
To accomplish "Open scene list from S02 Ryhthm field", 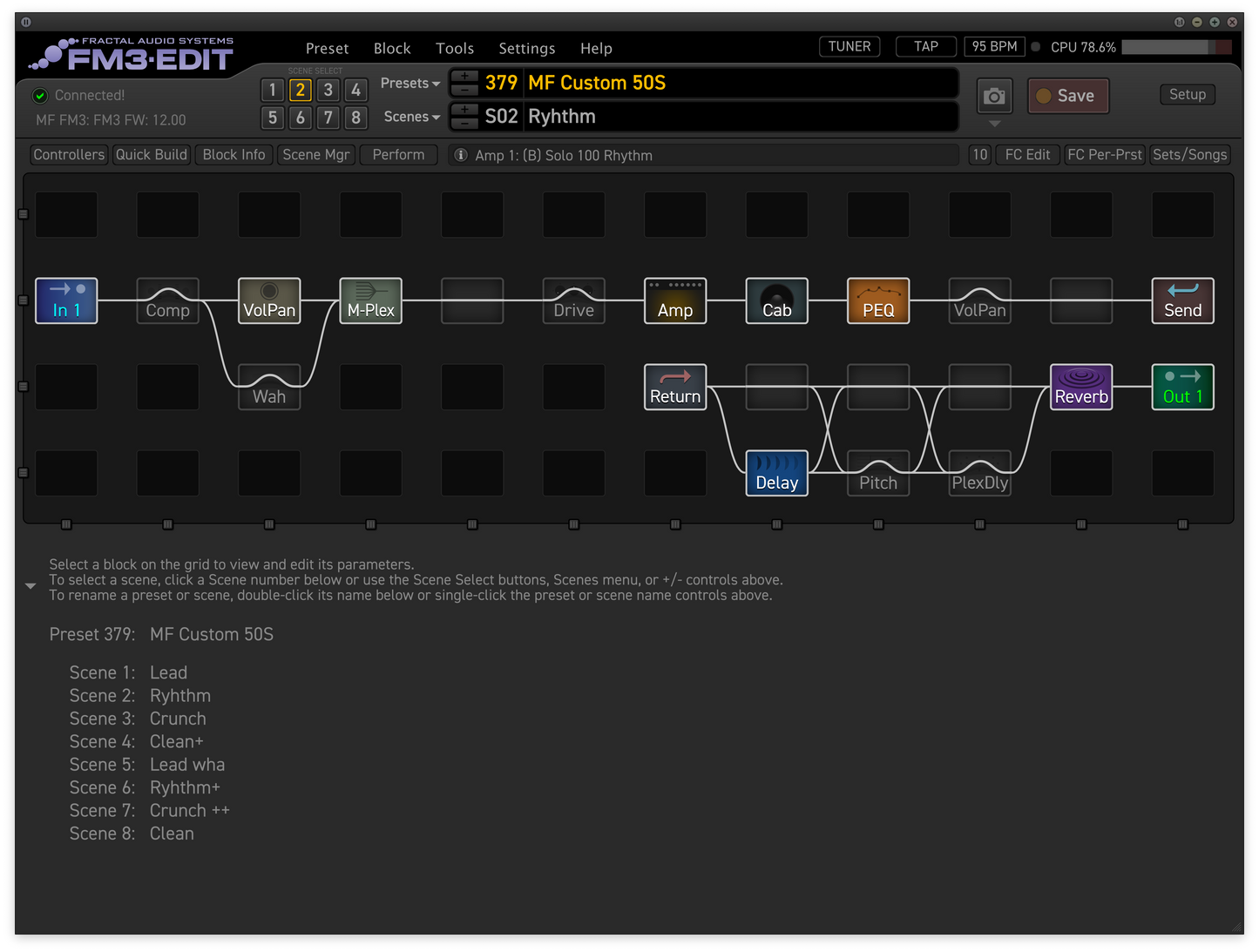I will 741,117.
